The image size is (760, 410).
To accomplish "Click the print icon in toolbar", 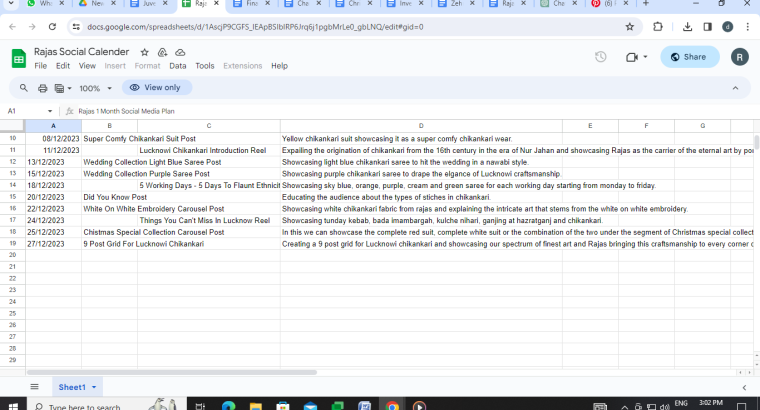I will click(x=42, y=88).
